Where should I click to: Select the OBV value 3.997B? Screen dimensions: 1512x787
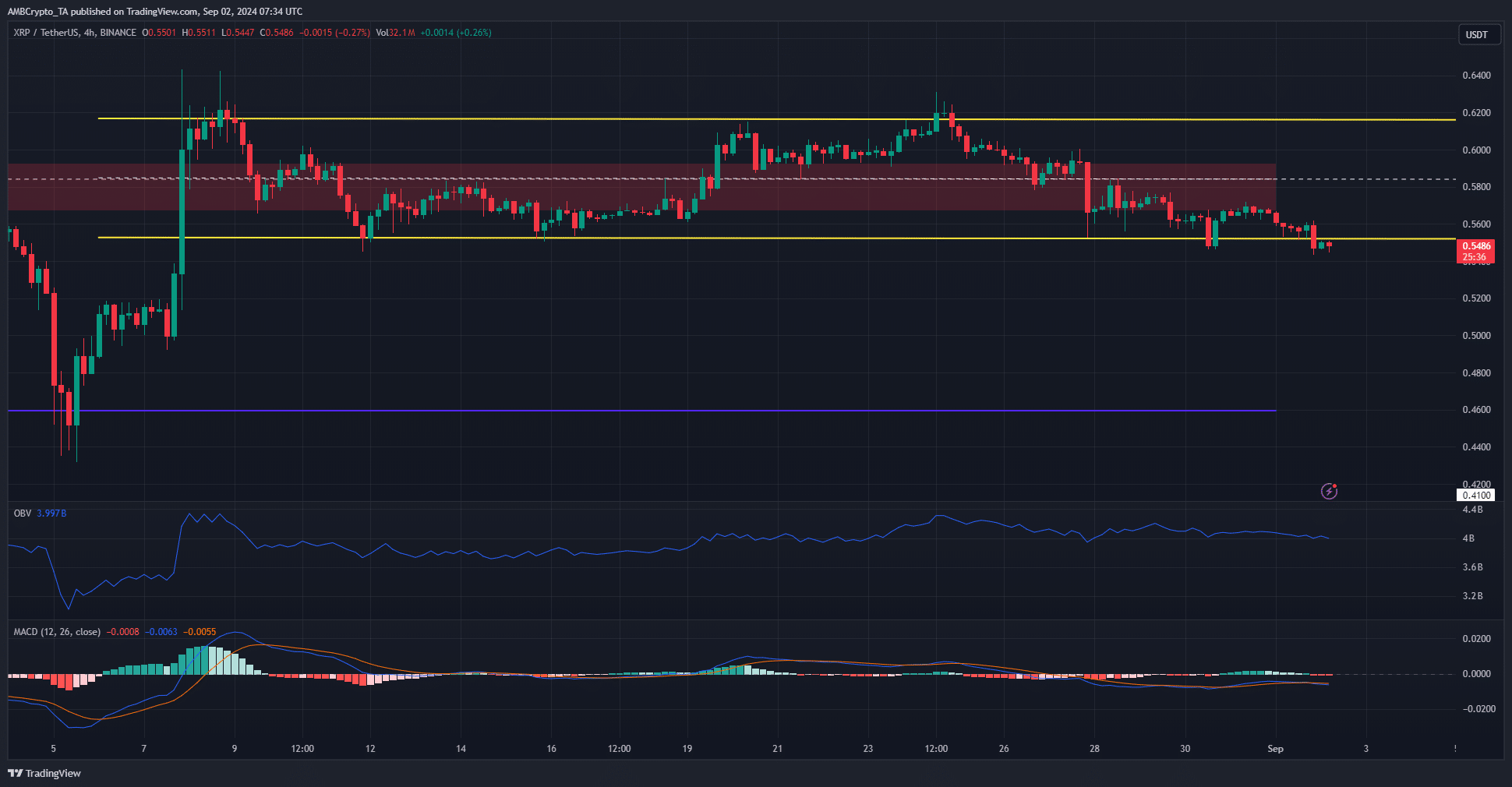coord(51,513)
